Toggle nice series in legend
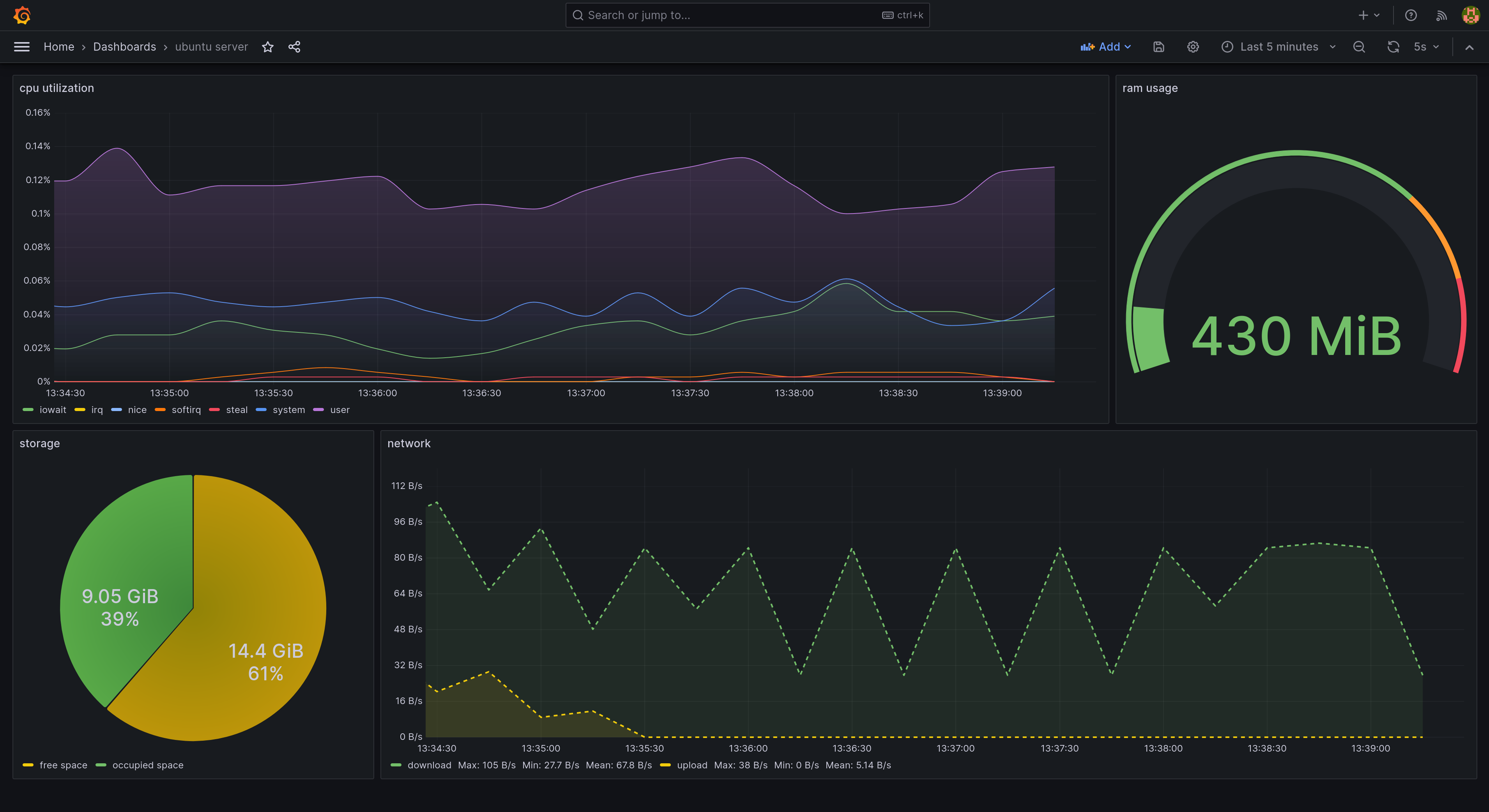Image resolution: width=1489 pixels, height=812 pixels. click(137, 410)
